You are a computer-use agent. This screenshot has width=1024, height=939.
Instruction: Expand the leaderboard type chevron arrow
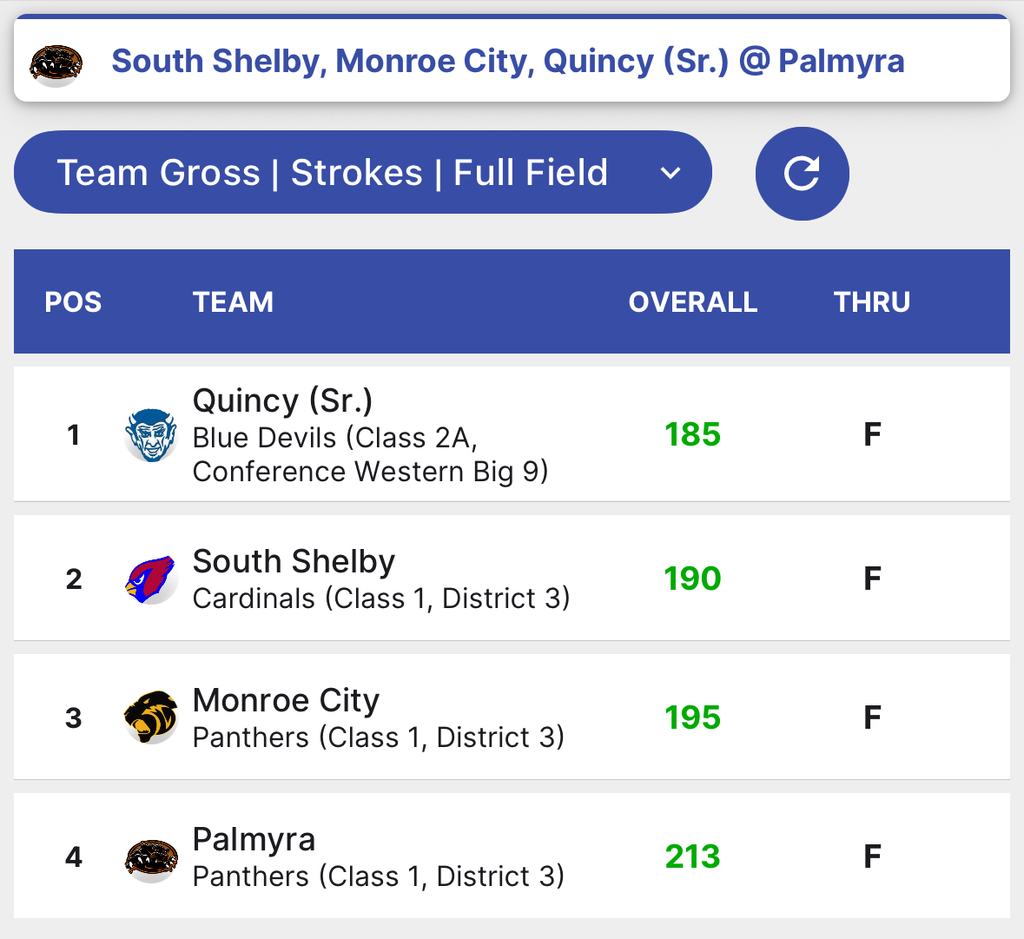(x=671, y=173)
